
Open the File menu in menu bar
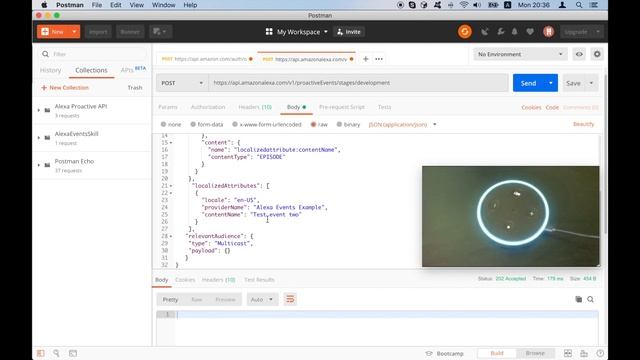(97, 5)
